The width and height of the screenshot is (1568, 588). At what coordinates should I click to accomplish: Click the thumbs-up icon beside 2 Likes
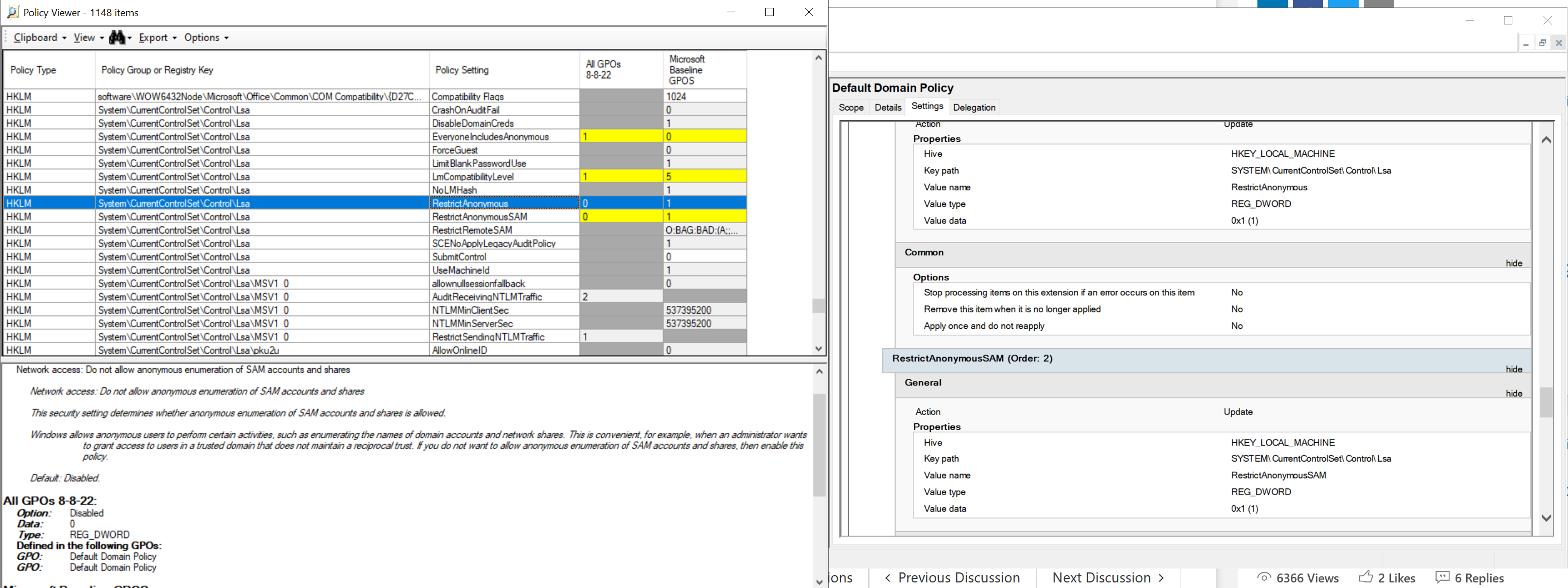coord(1365,576)
